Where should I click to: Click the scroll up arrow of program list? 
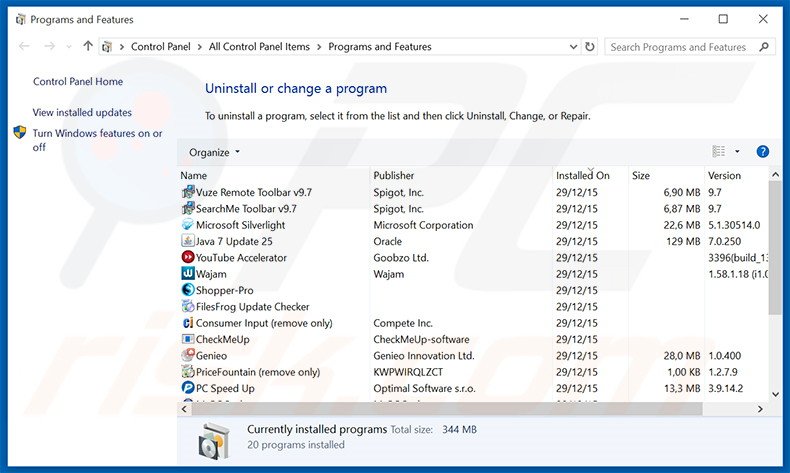click(775, 175)
